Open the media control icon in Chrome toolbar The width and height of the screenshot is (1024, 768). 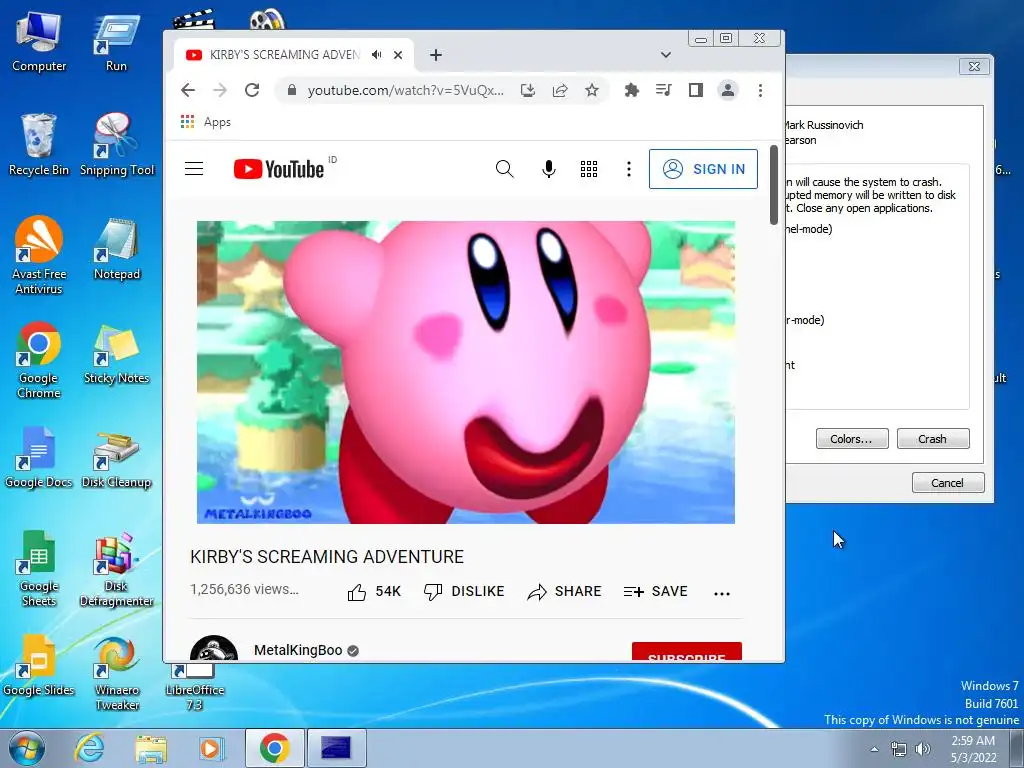coord(664,90)
